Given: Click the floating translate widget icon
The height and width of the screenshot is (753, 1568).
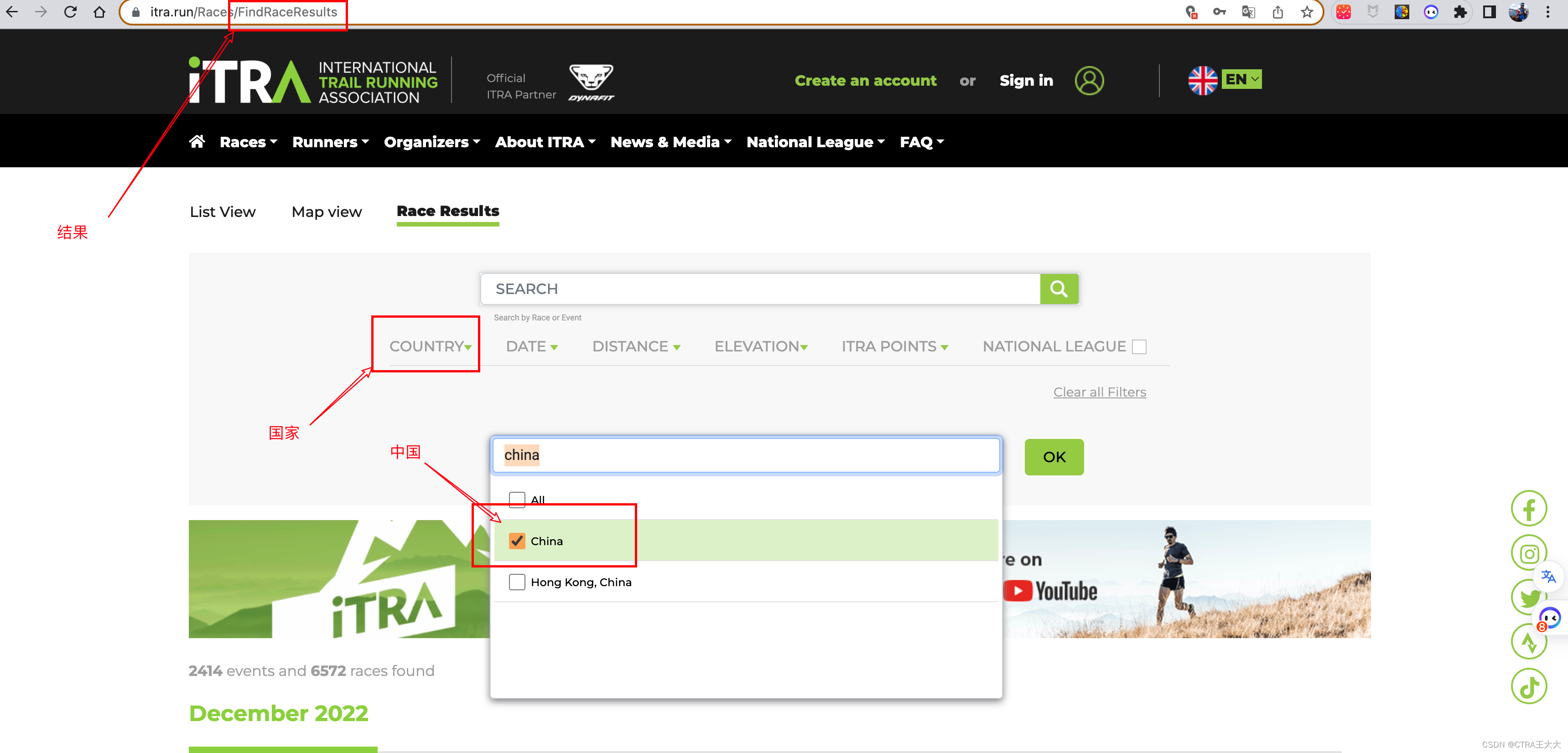Looking at the screenshot, I should coord(1548,576).
